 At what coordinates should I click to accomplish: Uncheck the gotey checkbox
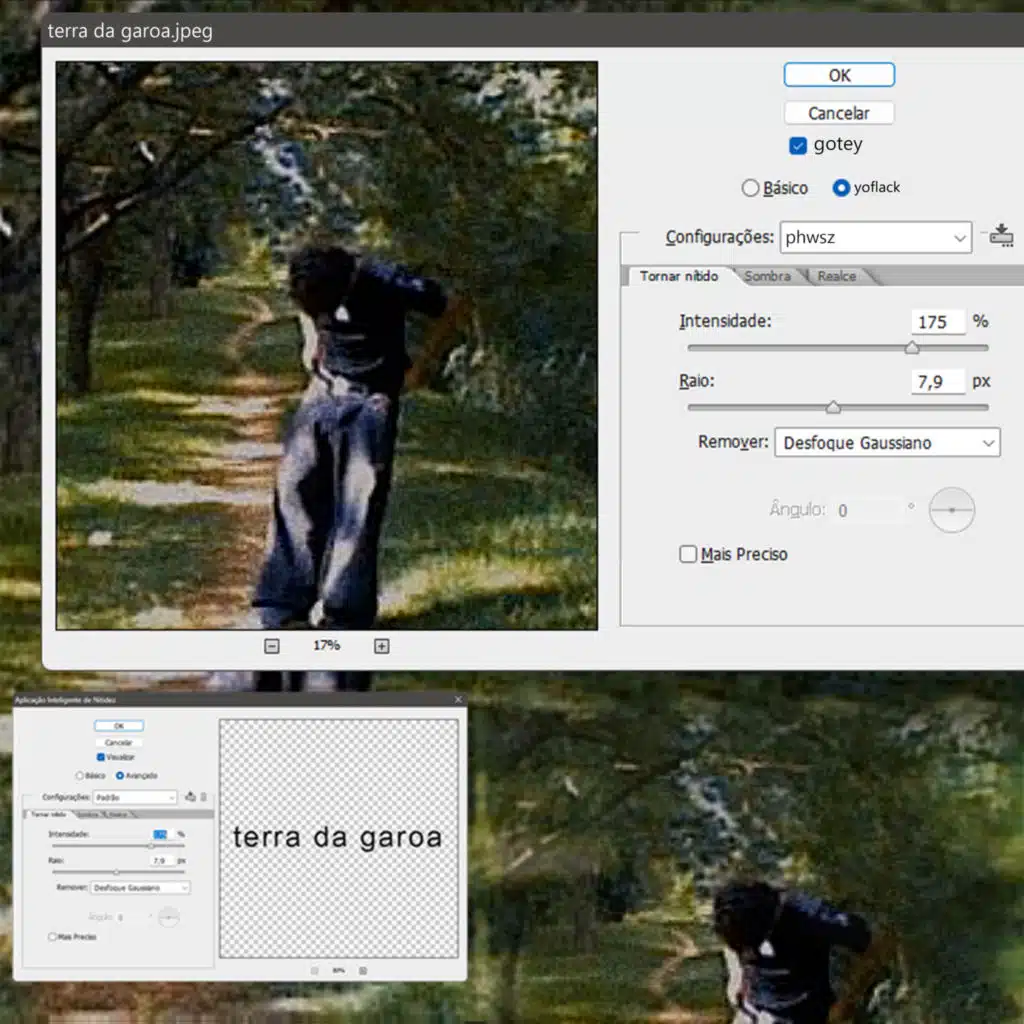coord(798,146)
